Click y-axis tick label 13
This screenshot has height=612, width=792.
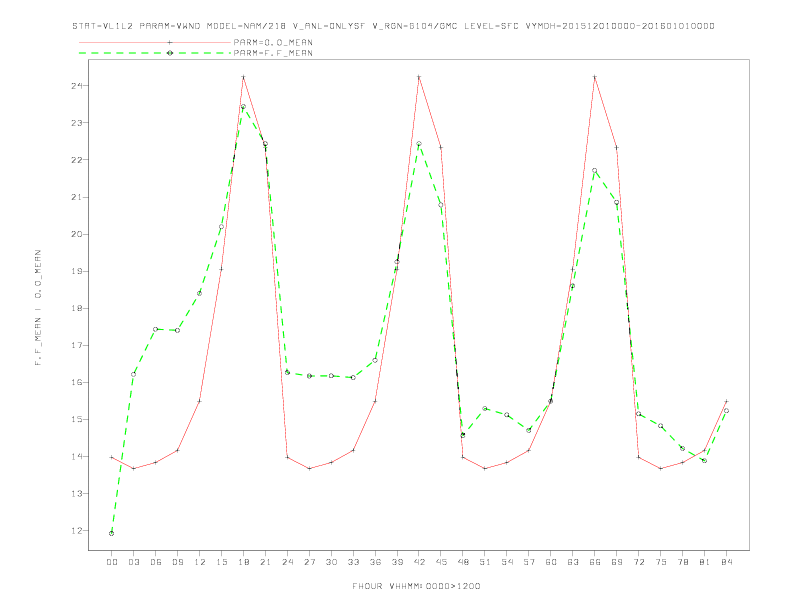pos(77,493)
